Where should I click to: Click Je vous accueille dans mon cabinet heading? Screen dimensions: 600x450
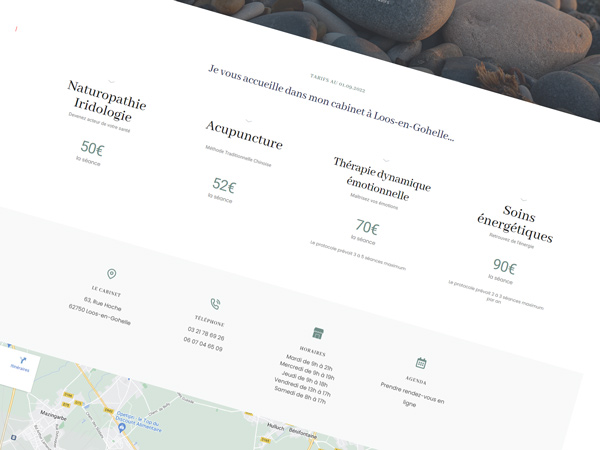tap(331, 103)
